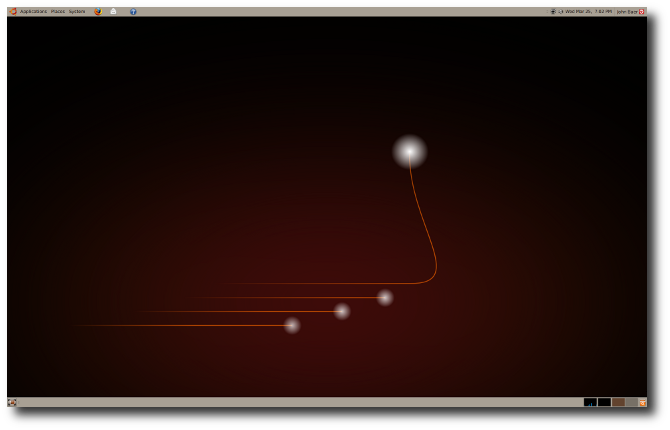670x430 pixels.
Task: Open the System menu
Action: (77, 12)
